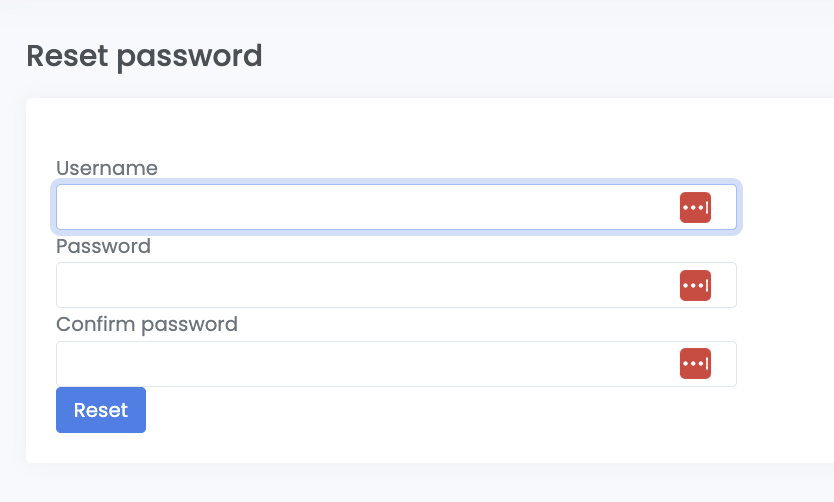
Task: Open autofill from the Username field's red icon
Action: 695,207
